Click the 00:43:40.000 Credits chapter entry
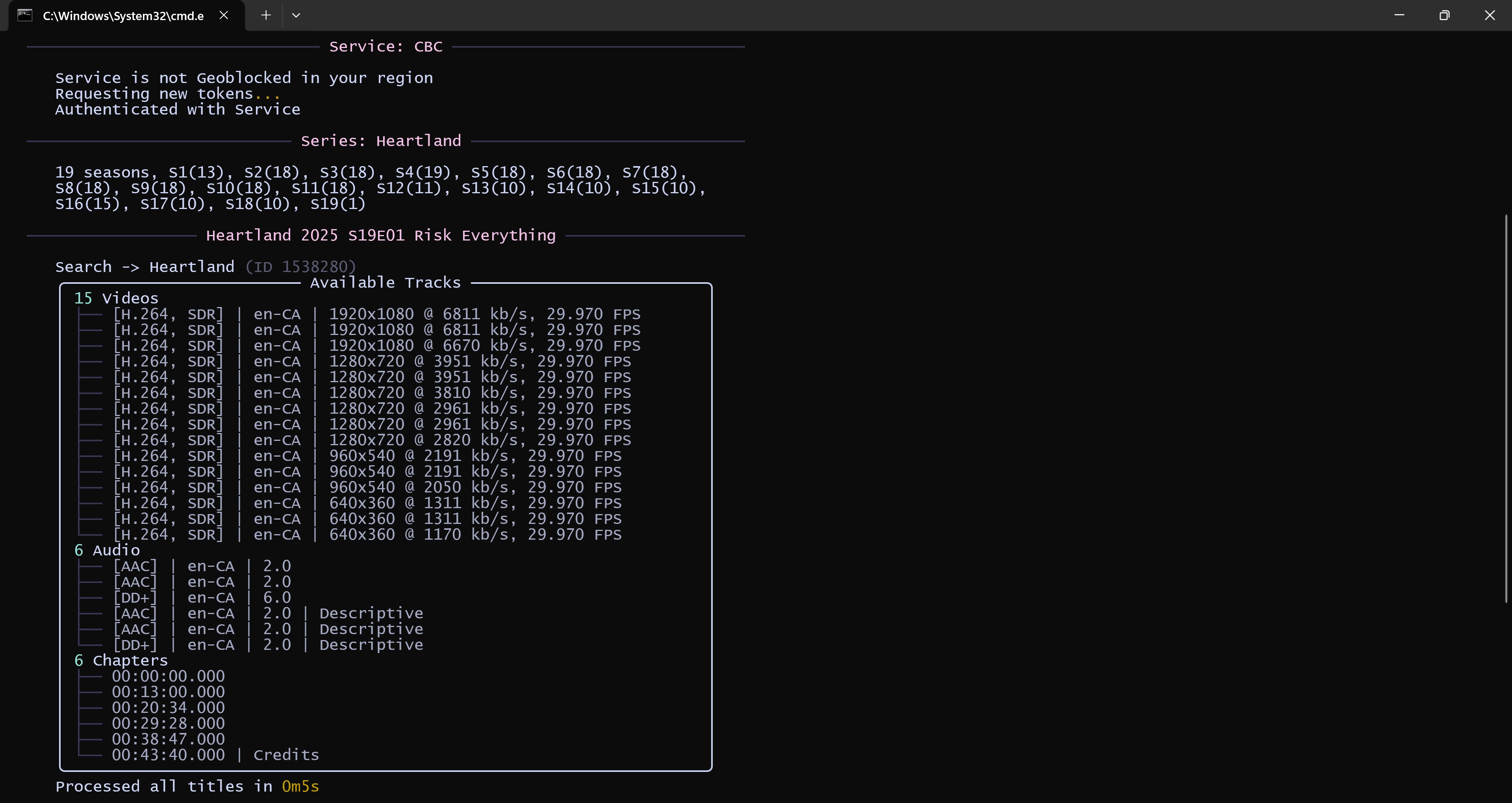 [215, 755]
